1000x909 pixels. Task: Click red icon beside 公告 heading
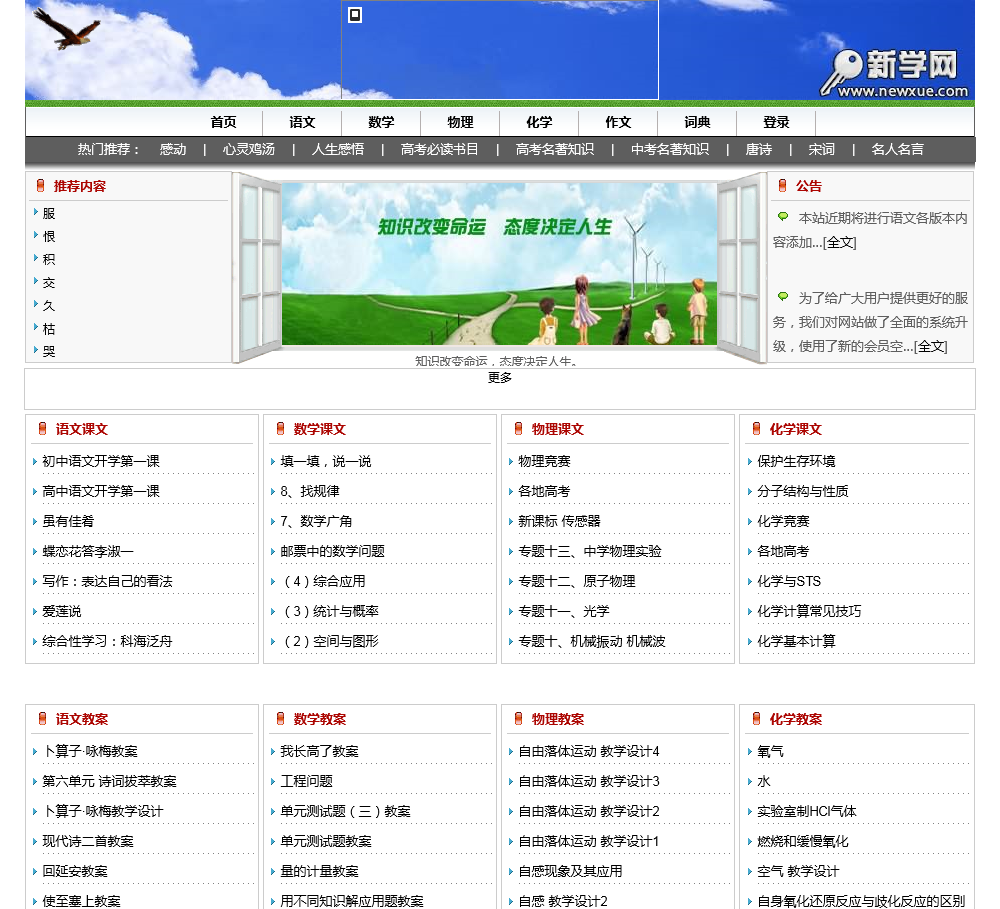point(782,186)
